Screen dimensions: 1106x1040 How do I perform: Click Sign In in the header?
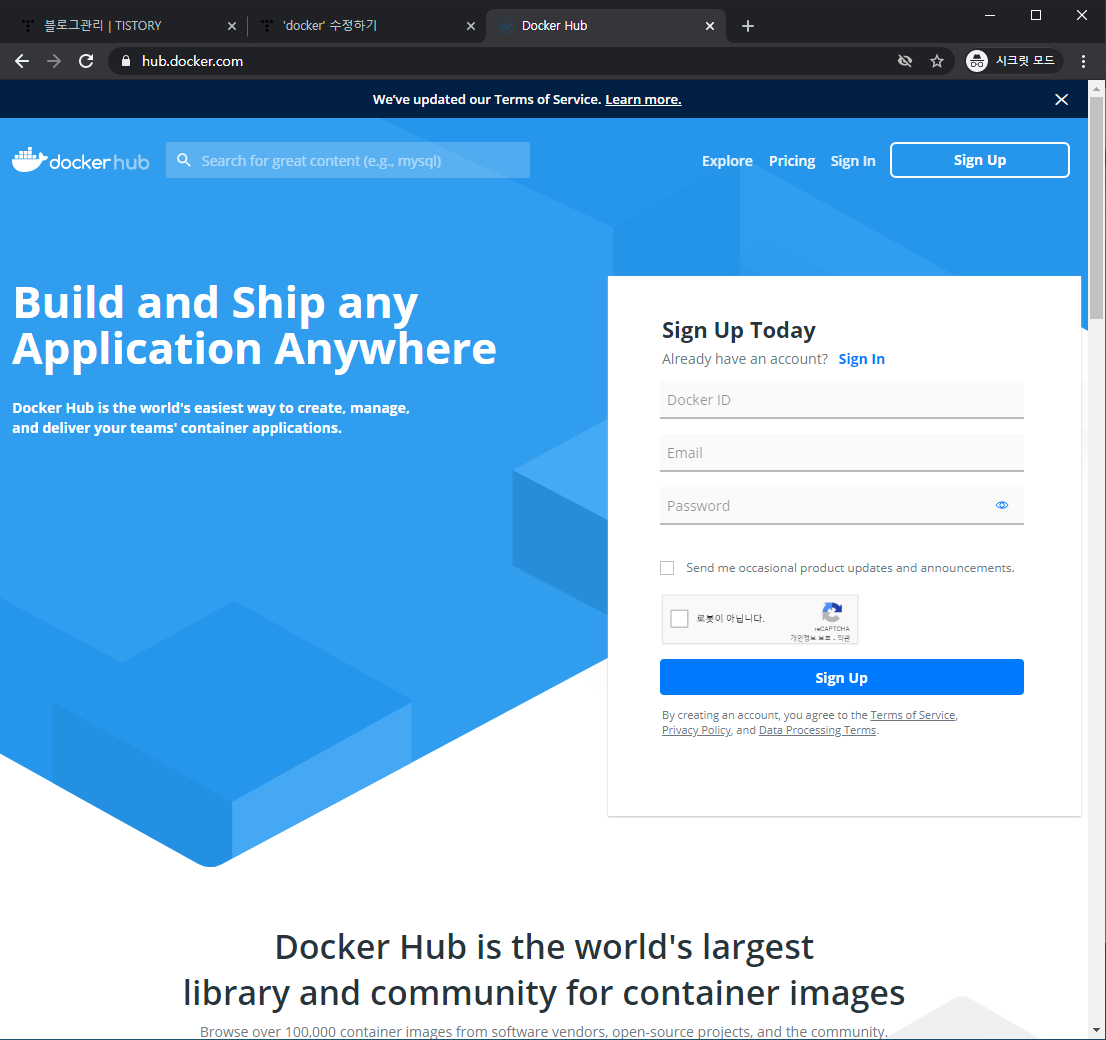[853, 161]
